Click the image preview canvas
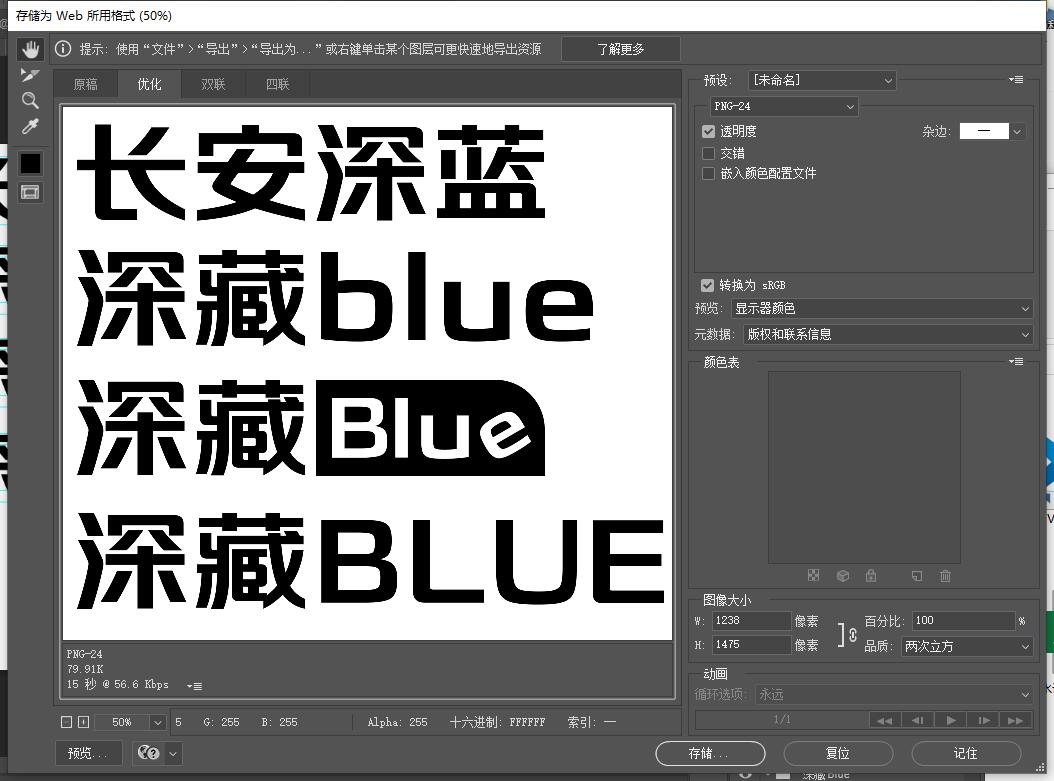1054x781 pixels. pos(367,373)
